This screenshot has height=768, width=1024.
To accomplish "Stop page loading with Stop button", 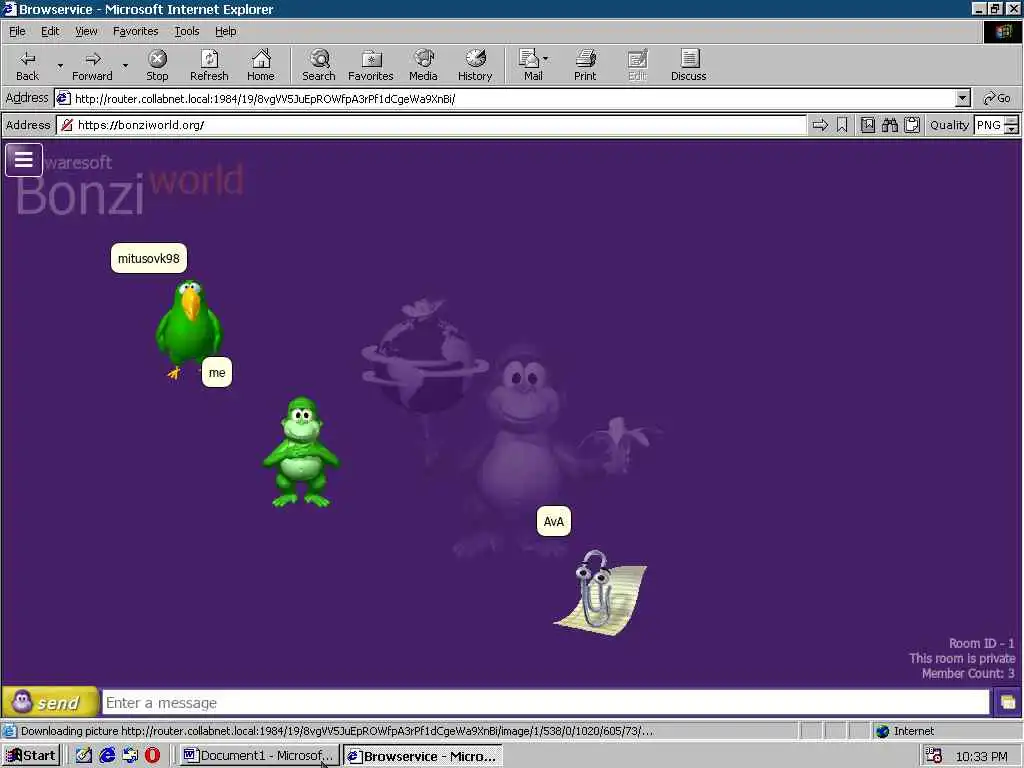I will tap(157, 65).
